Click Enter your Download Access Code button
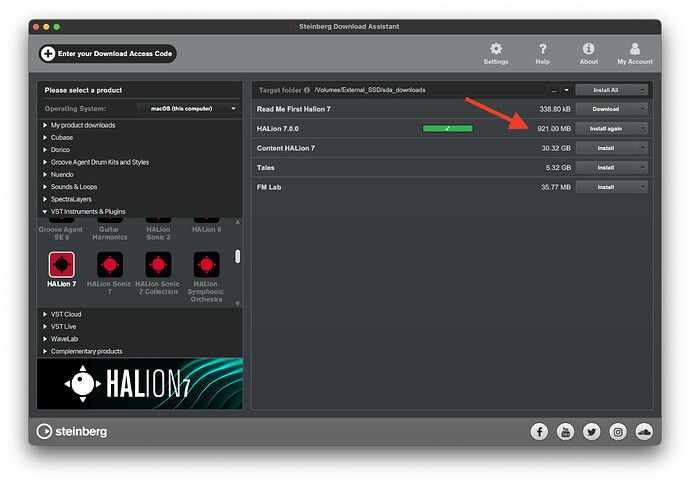Viewport: 690px width, 483px height. [x=107, y=54]
